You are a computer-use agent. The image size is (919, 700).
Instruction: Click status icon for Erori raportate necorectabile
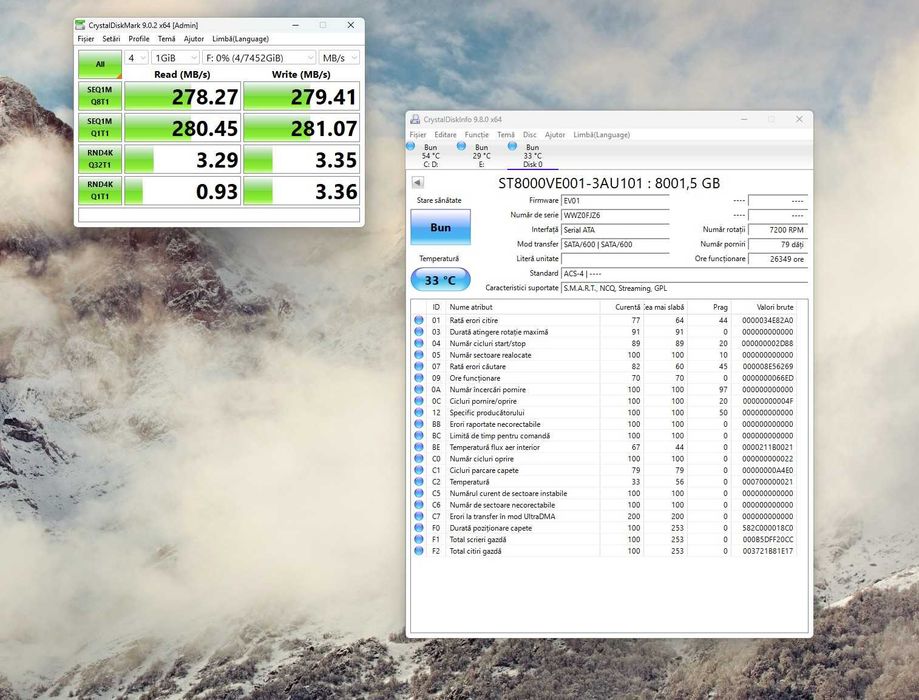point(418,424)
